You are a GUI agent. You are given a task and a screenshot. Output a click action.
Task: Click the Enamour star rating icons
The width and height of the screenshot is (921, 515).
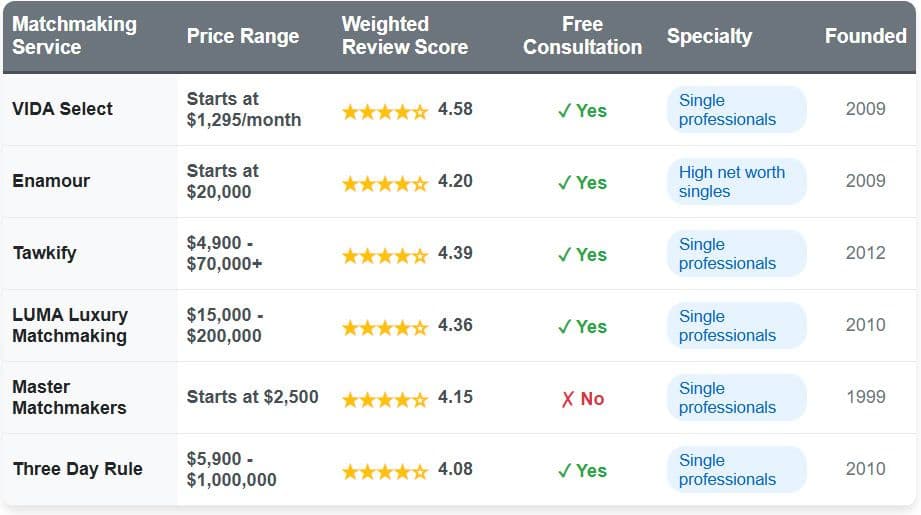pyautogui.click(x=385, y=183)
